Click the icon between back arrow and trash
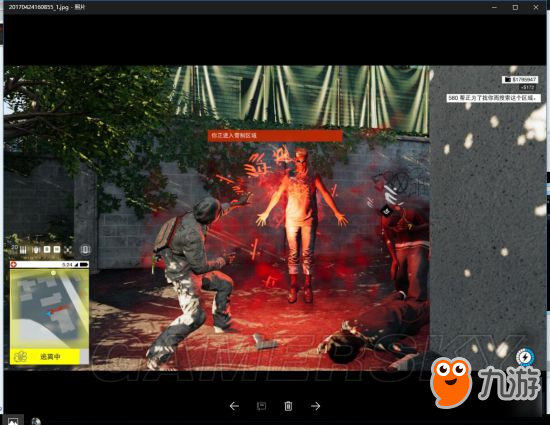The width and height of the screenshot is (550, 425). pyautogui.click(x=261, y=406)
